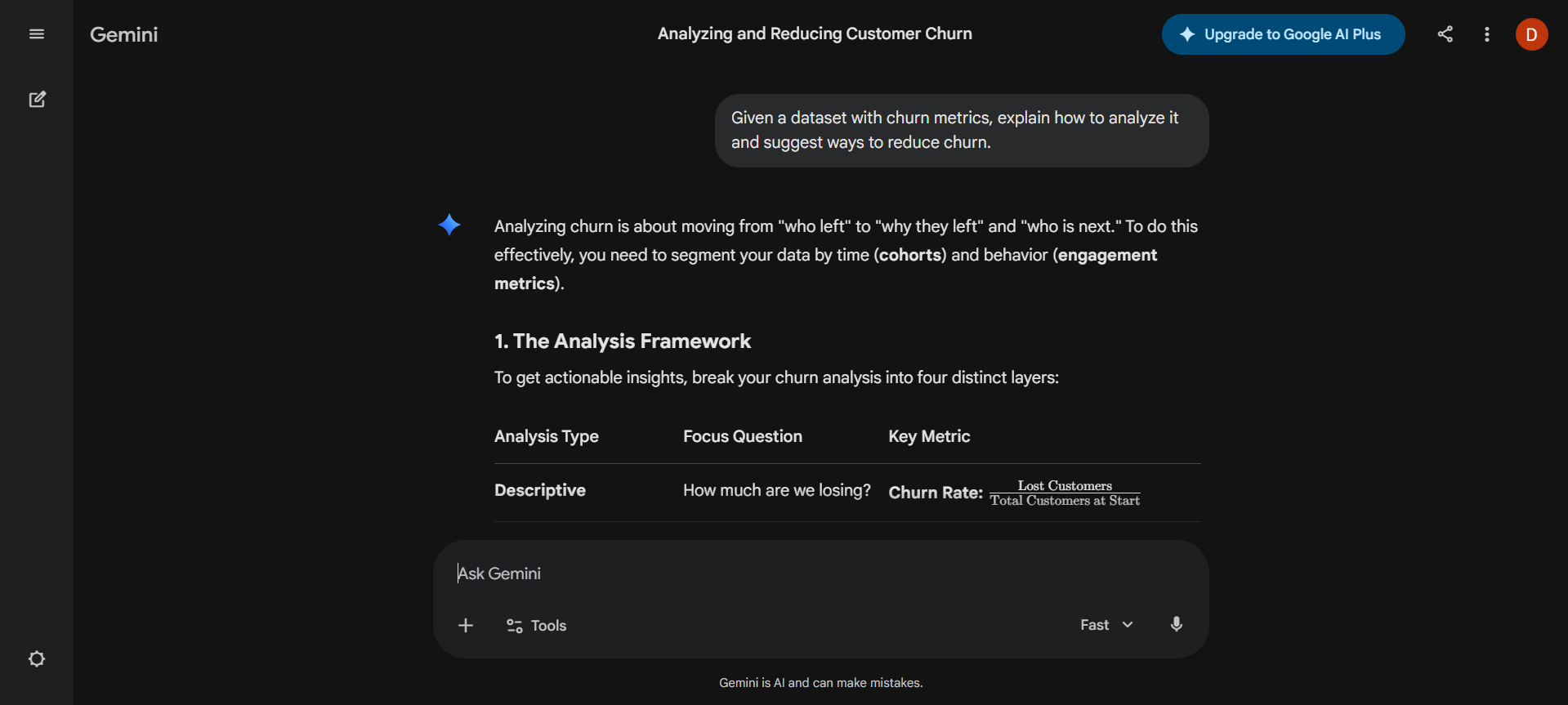The image size is (1568, 705).
Task: Start voice input with the microphone icon
Action: [1176, 625]
